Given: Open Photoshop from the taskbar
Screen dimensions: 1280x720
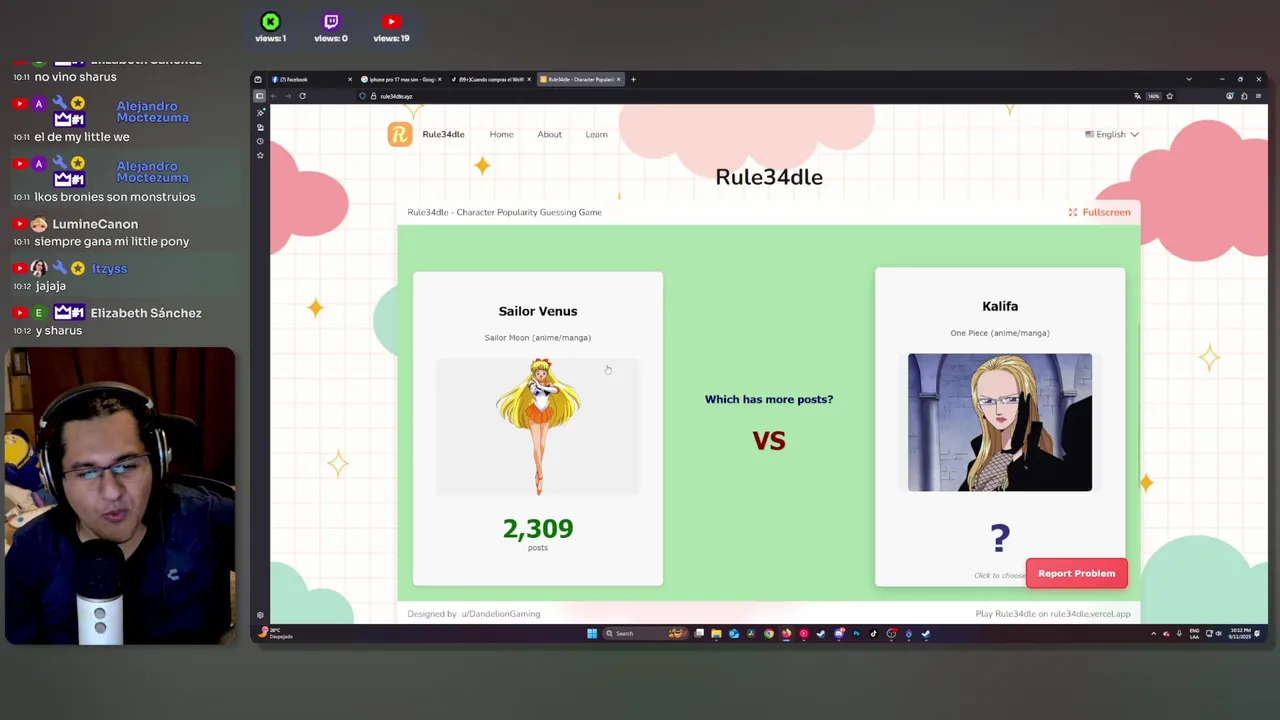Looking at the screenshot, I should tap(857, 633).
